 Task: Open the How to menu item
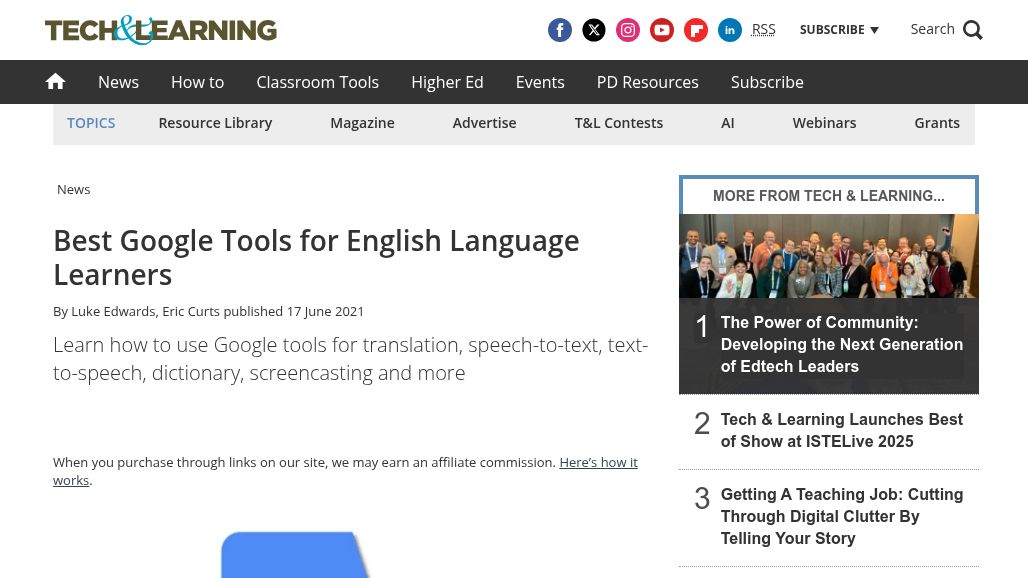click(x=197, y=82)
